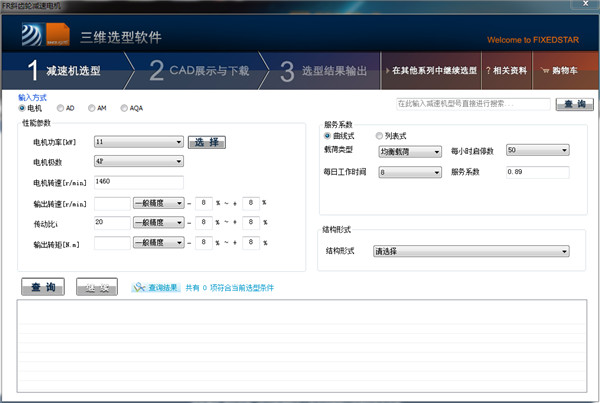Screen dimensions: 600x403
Task: Click 传动比 plus tolerance field
Action: tap(251, 222)
